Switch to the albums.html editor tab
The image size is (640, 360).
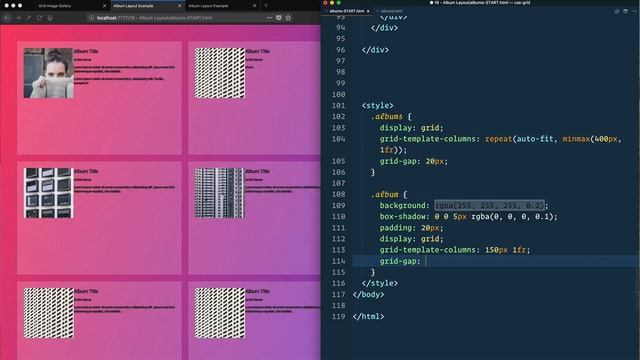pos(391,11)
